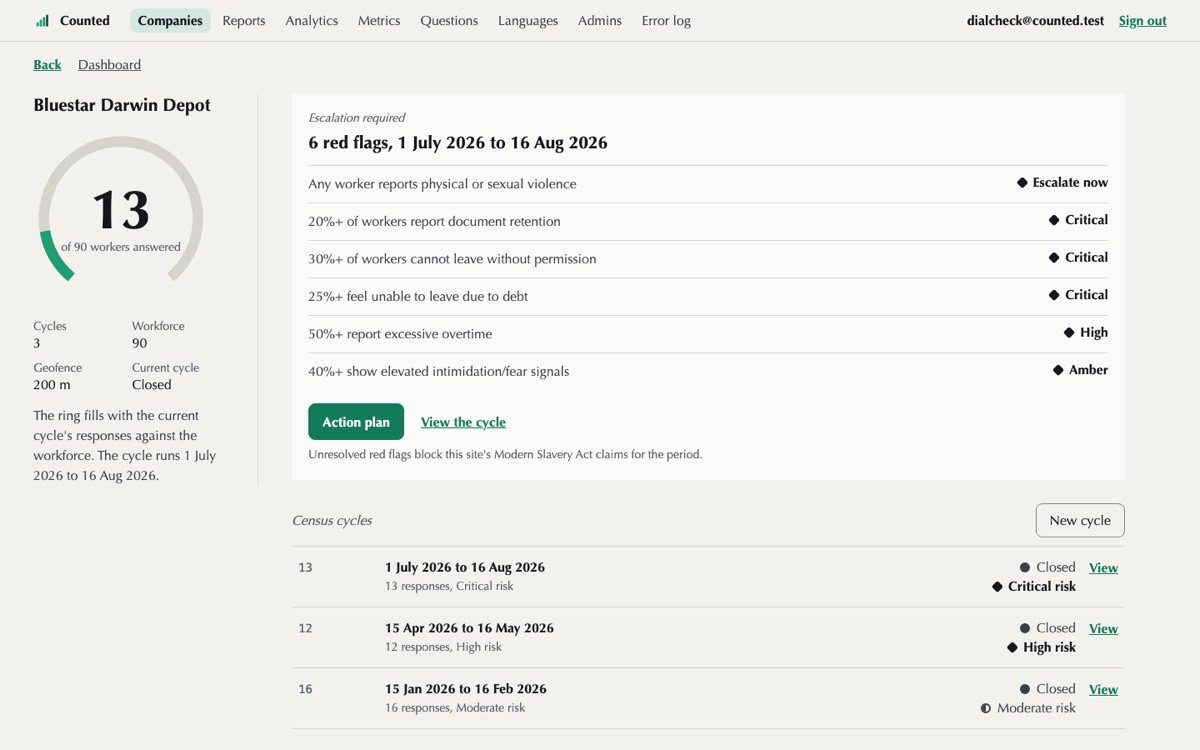Screen dimensions: 1200x750
Task: Sign out of the account
Action: click(1143, 20)
